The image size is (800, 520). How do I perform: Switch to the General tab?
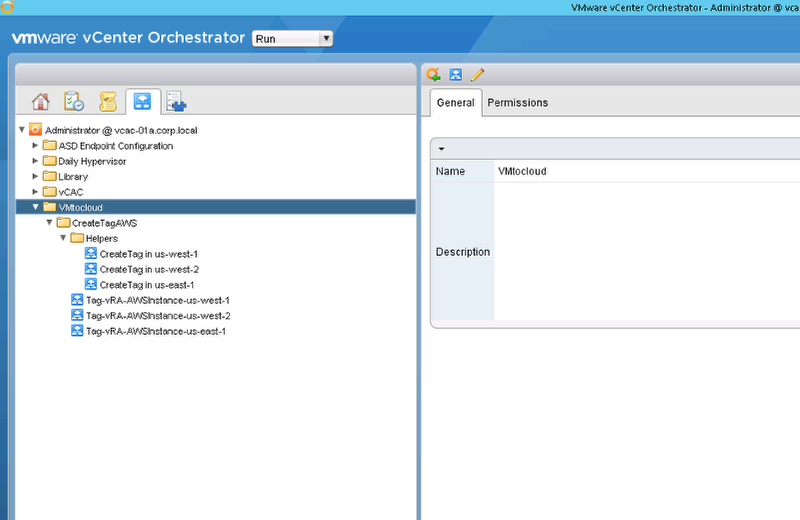456,103
